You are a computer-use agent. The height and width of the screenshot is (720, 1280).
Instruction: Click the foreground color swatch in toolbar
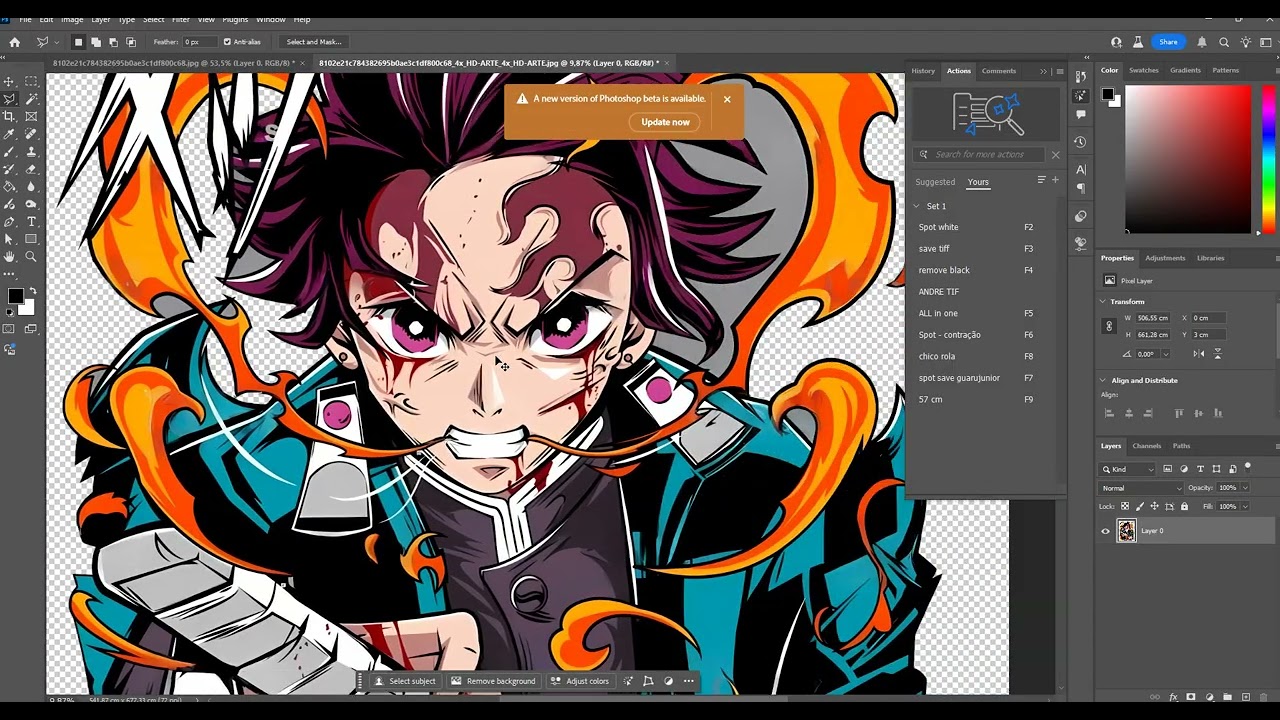[15, 296]
